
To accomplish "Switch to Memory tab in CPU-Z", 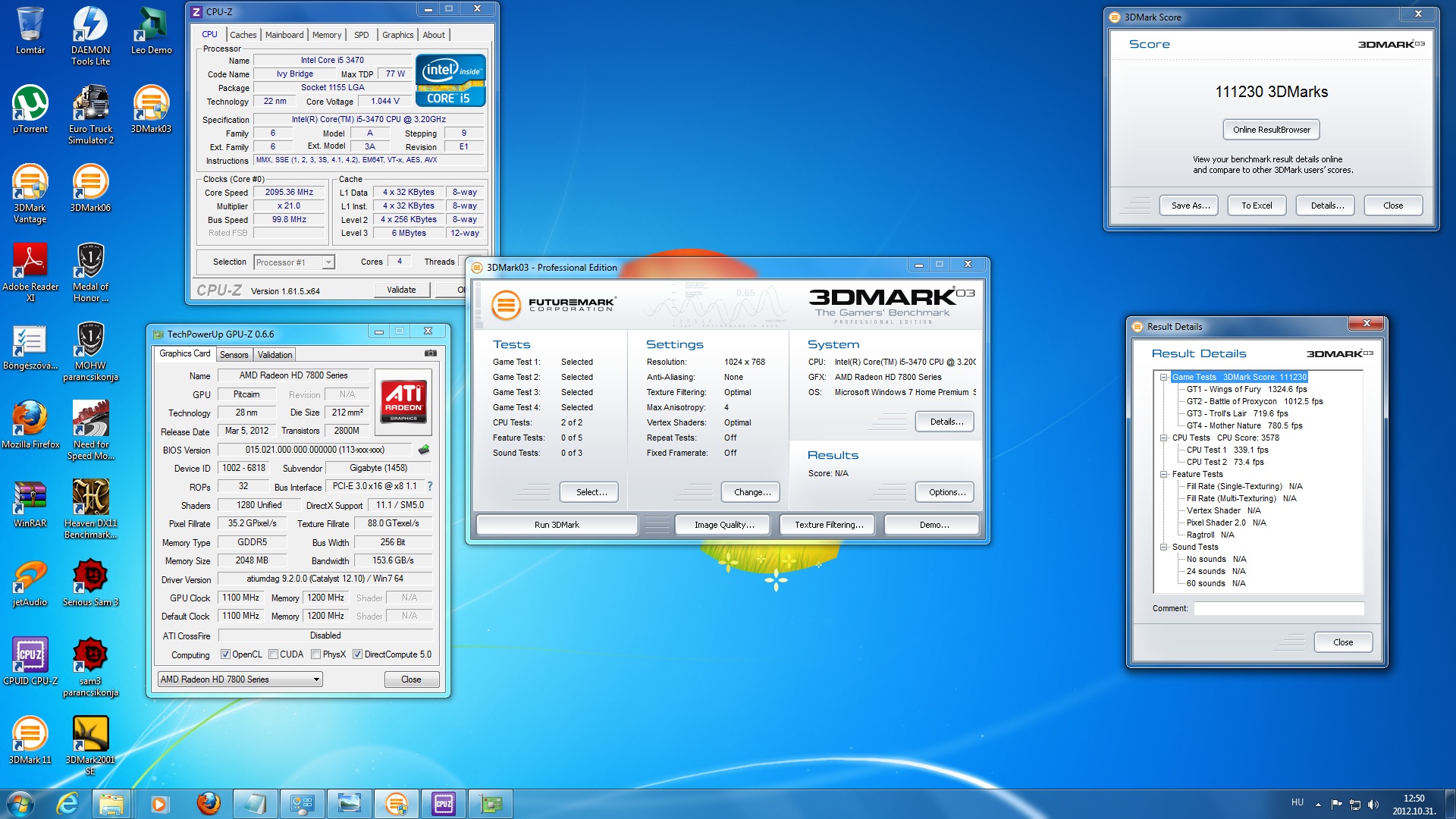I will (327, 35).
